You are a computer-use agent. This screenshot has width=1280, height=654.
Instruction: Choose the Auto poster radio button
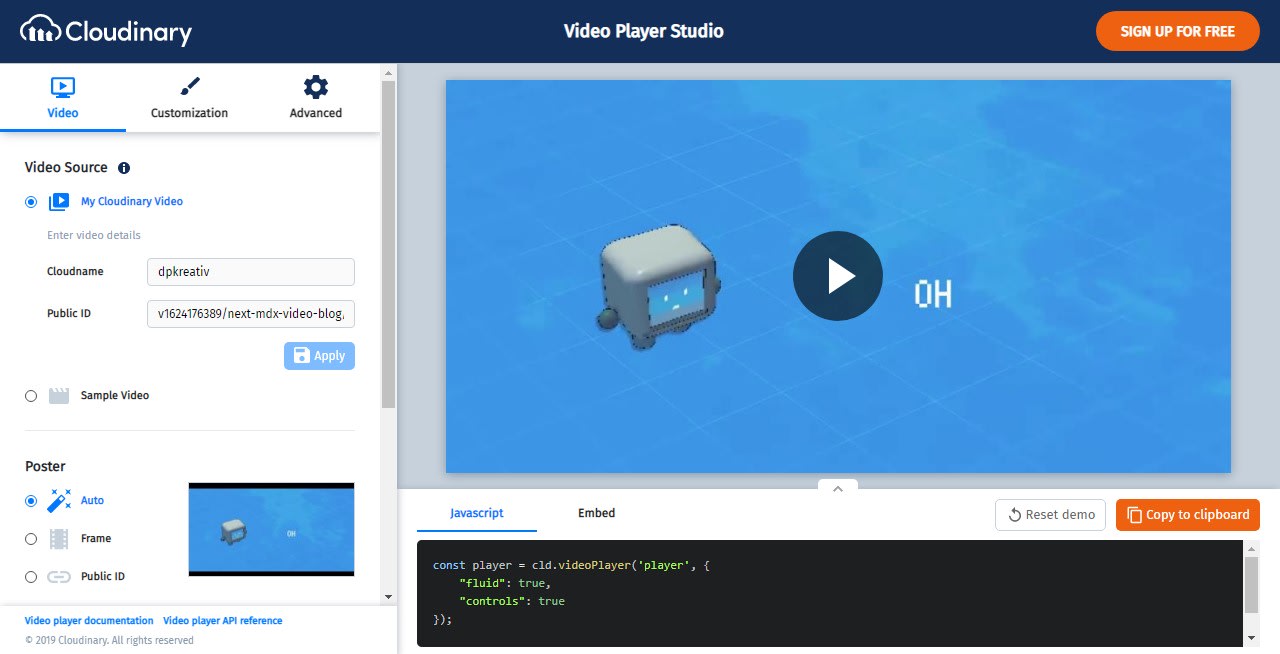point(31,501)
